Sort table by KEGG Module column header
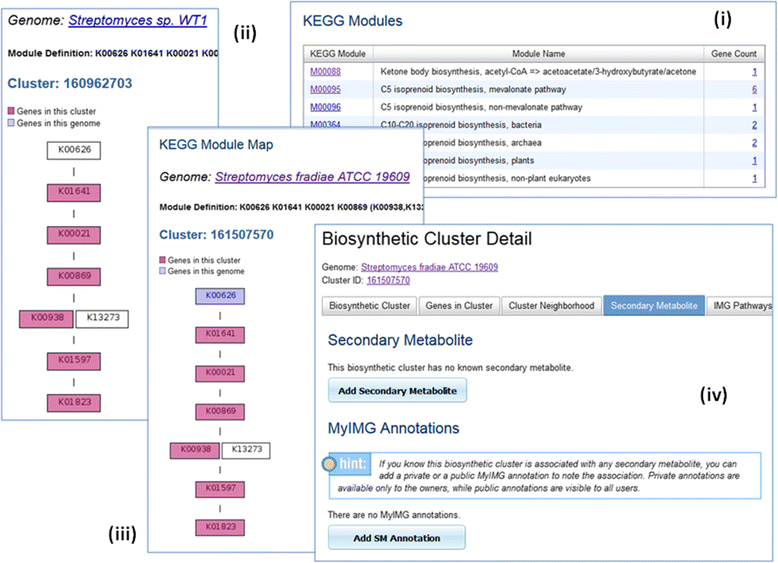 (x=338, y=54)
